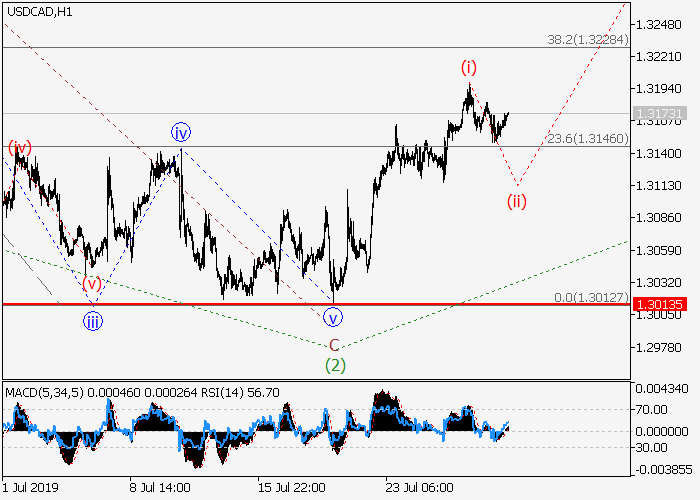Click the blue circled v wave marker
The width and height of the screenshot is (700, 500).
(333, 318)
